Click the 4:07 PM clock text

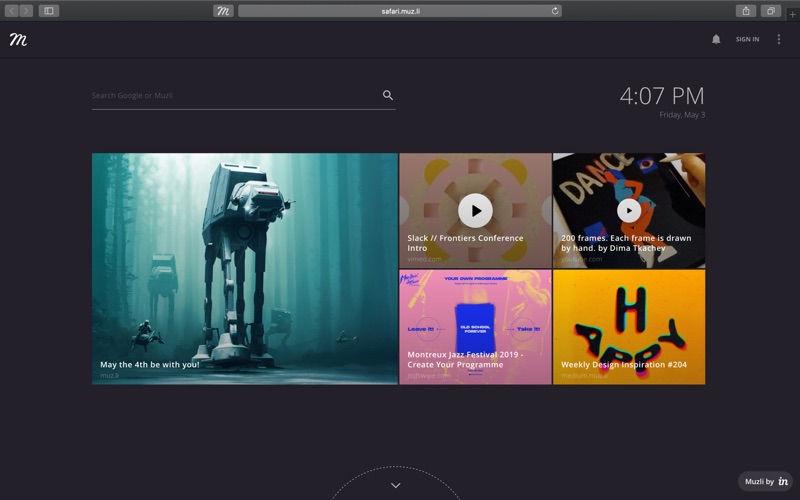tap(662, 96)
